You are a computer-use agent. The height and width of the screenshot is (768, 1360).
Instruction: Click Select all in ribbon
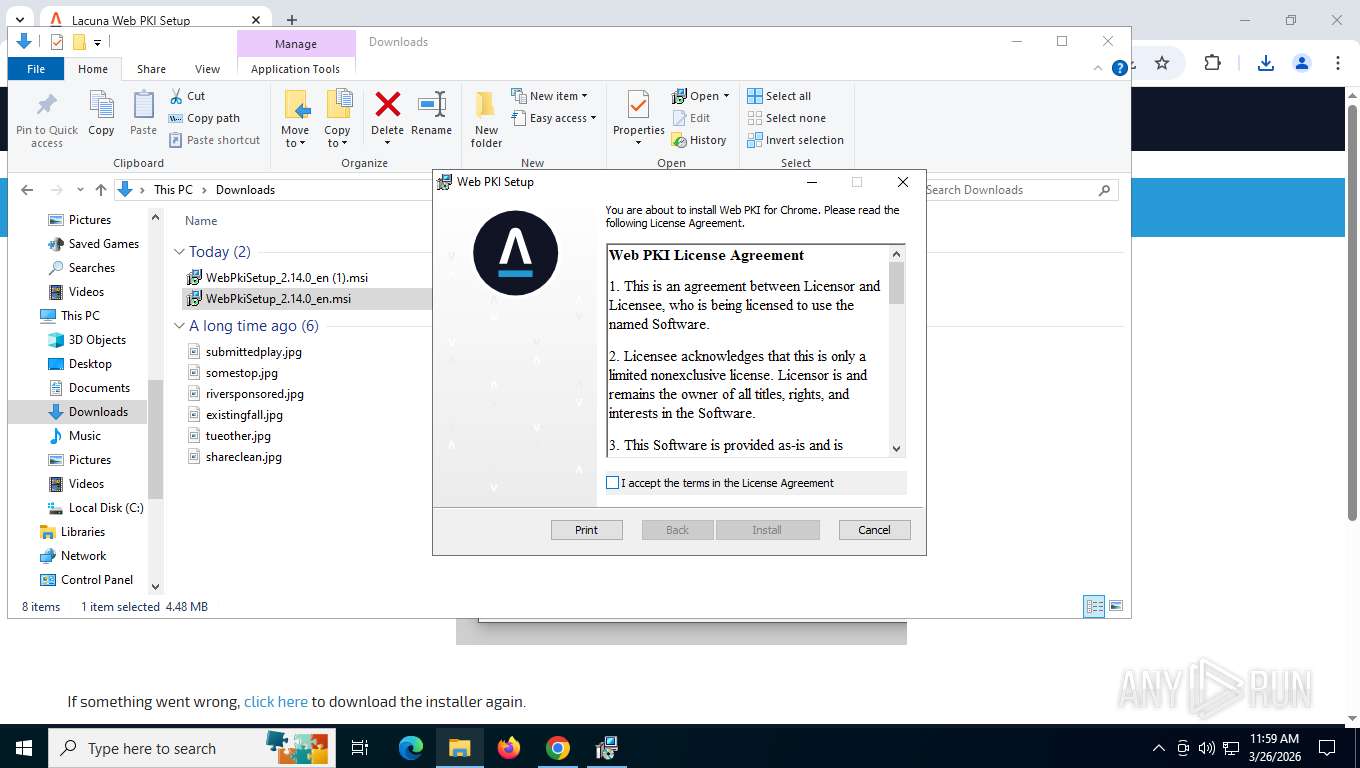click(x=779, y=96)
